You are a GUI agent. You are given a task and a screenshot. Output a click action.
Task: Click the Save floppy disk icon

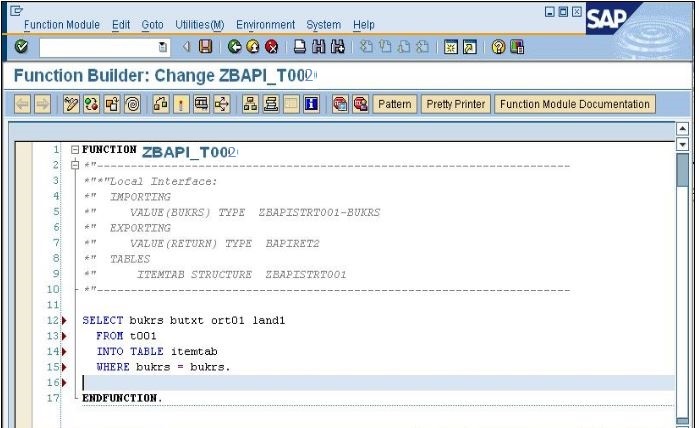(x=205, y=46)
